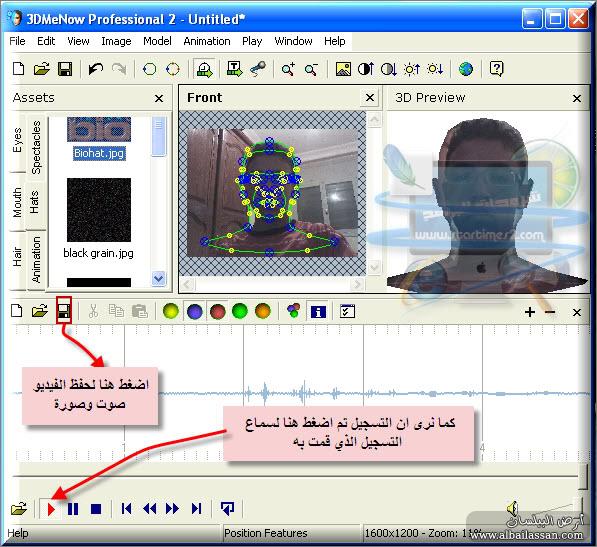Select the black grain.jpg asset thumbnail
The width and height of the screenshot is (597, 547).
tap(99, 210)
